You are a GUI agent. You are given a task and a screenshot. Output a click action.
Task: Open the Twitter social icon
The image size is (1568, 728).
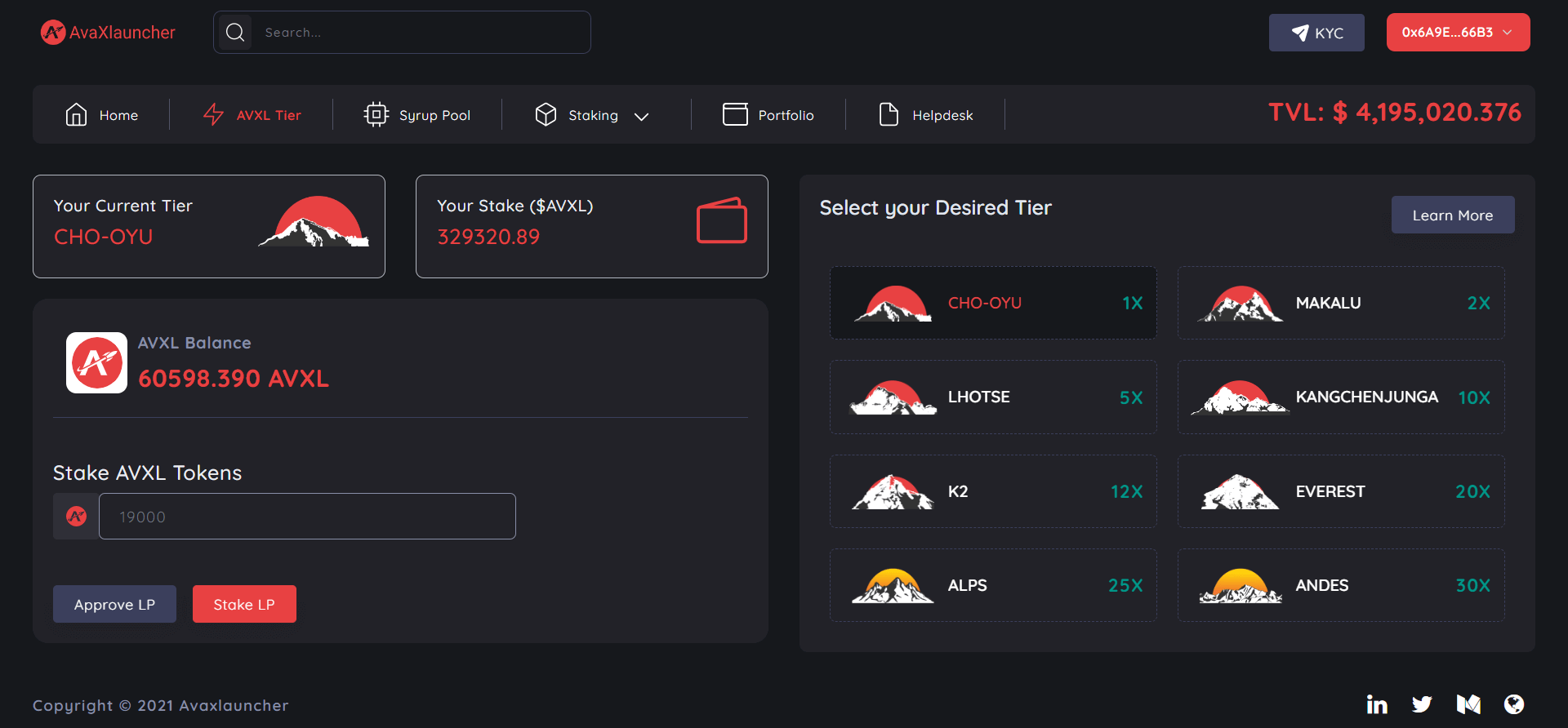1422,704
